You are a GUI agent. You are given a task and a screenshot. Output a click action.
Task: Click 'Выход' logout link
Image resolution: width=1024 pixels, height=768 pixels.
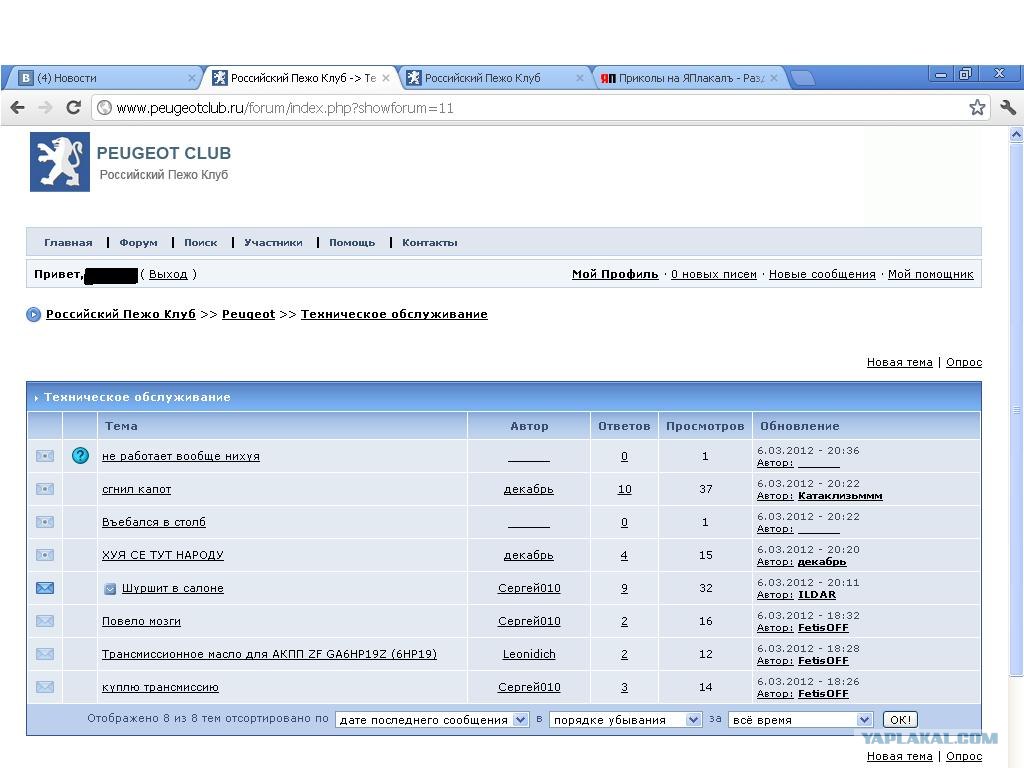pyautogui.click(x=168, y=274)
